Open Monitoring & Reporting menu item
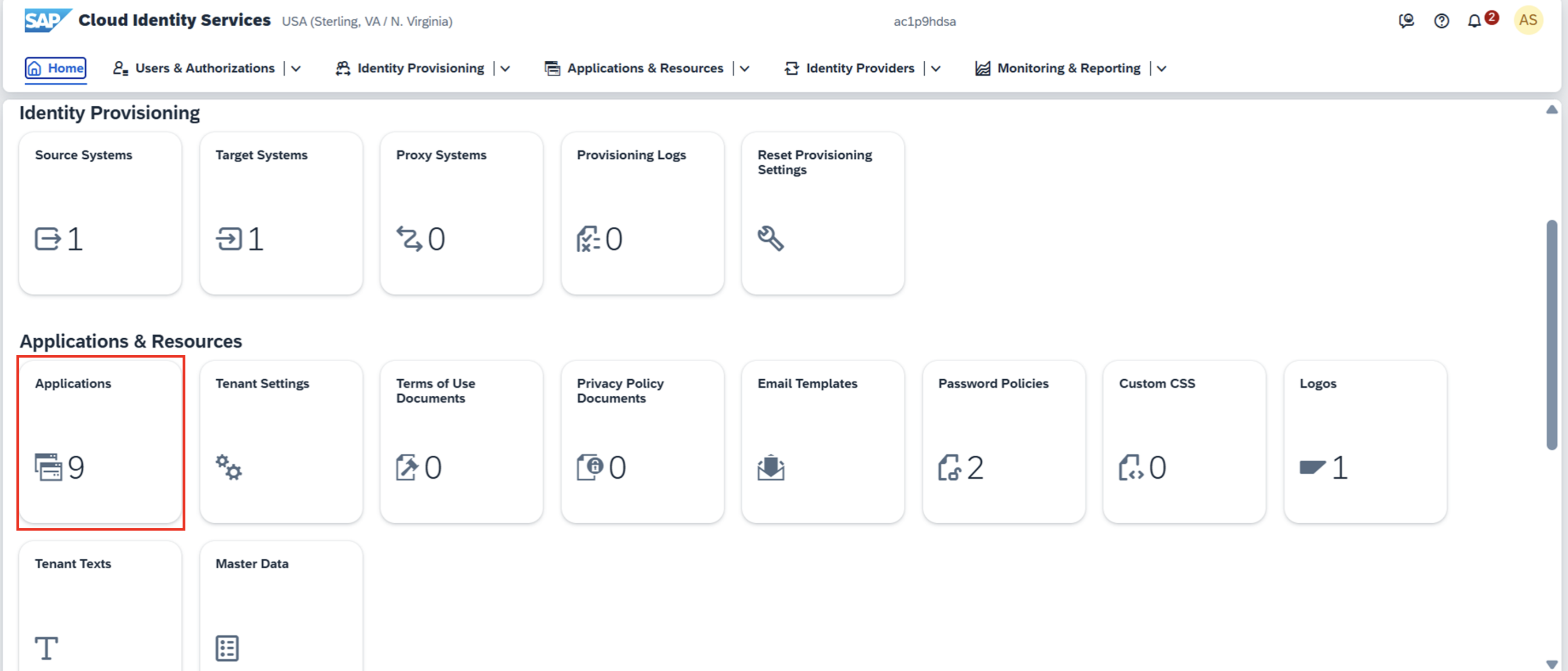The height and width of the screenshot is (671, 1568). click(1068, 68)
